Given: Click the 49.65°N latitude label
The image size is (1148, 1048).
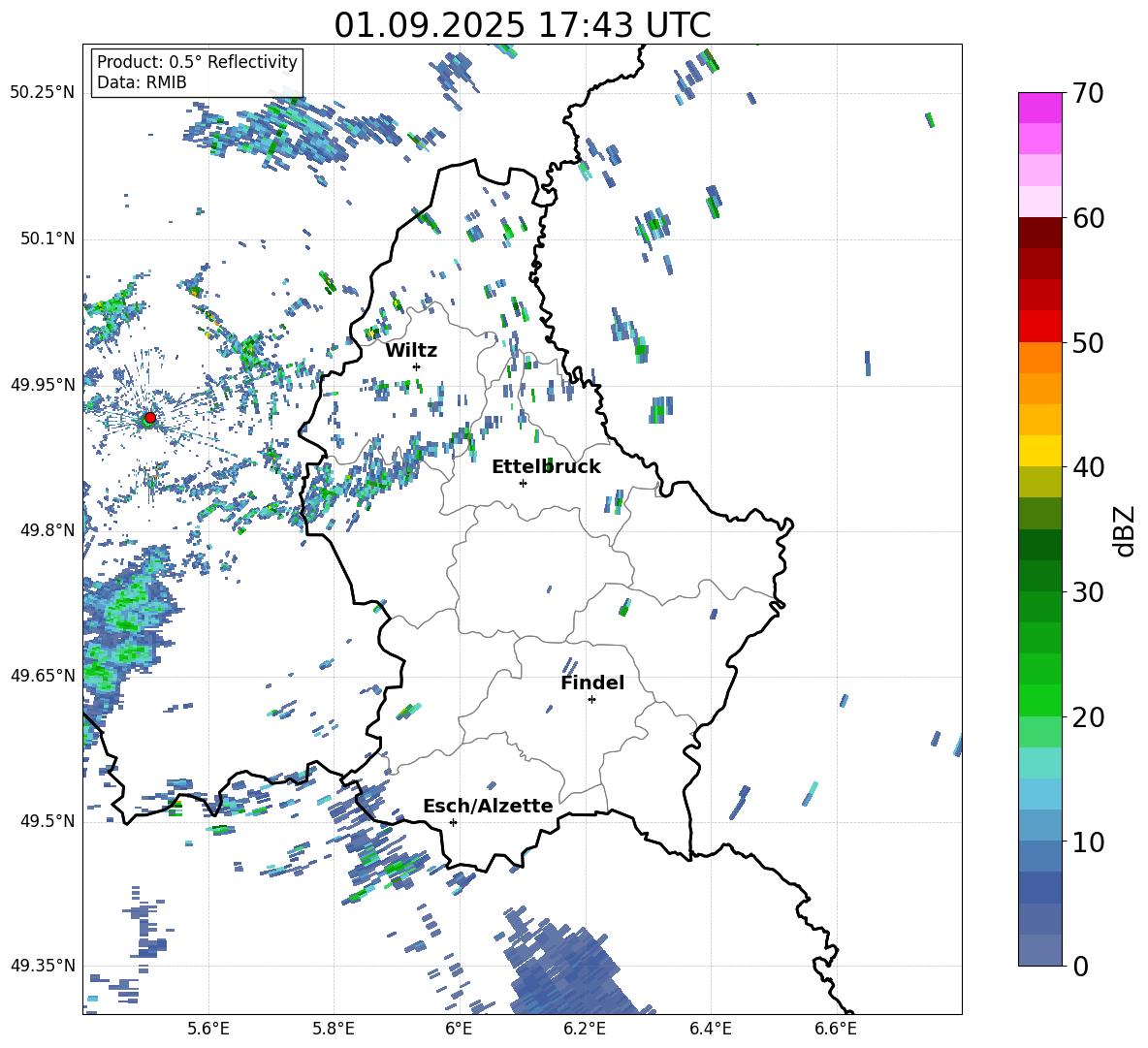Looking at the screenshot, I should pyautogui.click(x=43, y=676).
